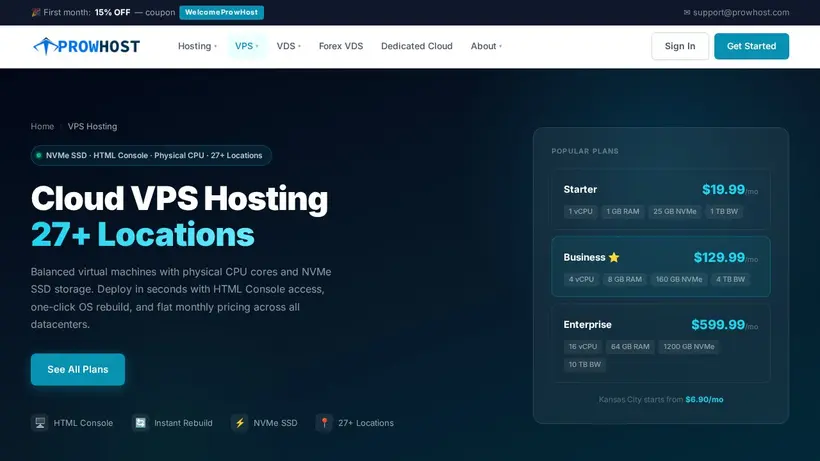Click the 1200 GB NVMe spec tag
This screenshot has height=461, width=820.
[689, 347]
